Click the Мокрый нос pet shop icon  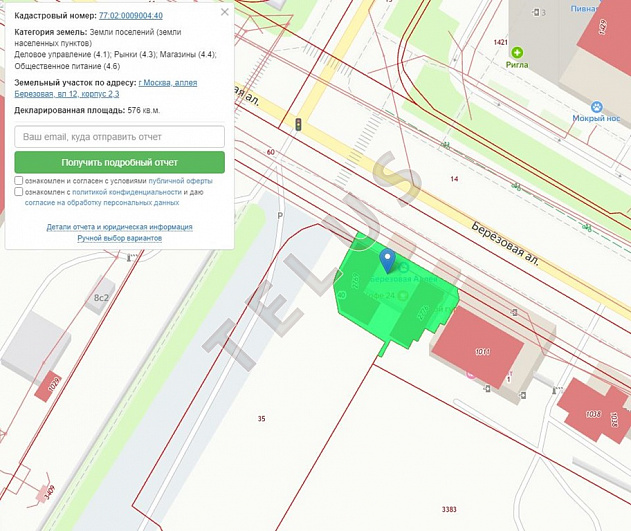point(597,107)
